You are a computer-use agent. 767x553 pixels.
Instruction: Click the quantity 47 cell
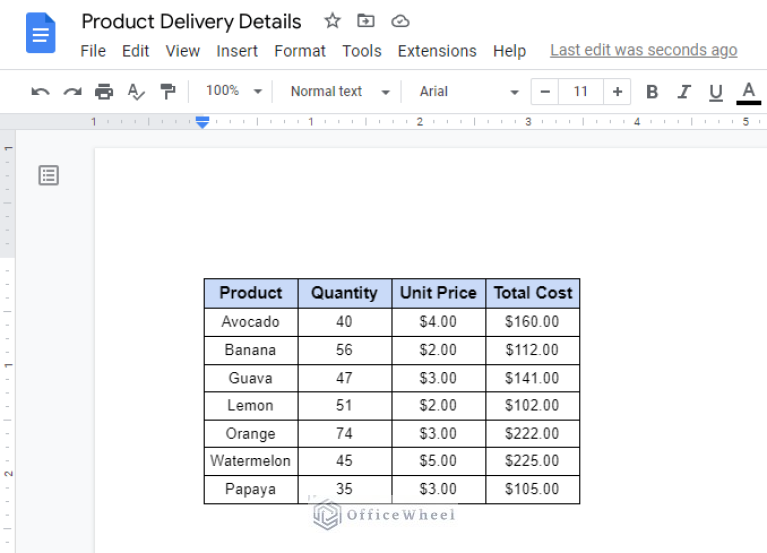pyautogui.click(x=344, y=378)
